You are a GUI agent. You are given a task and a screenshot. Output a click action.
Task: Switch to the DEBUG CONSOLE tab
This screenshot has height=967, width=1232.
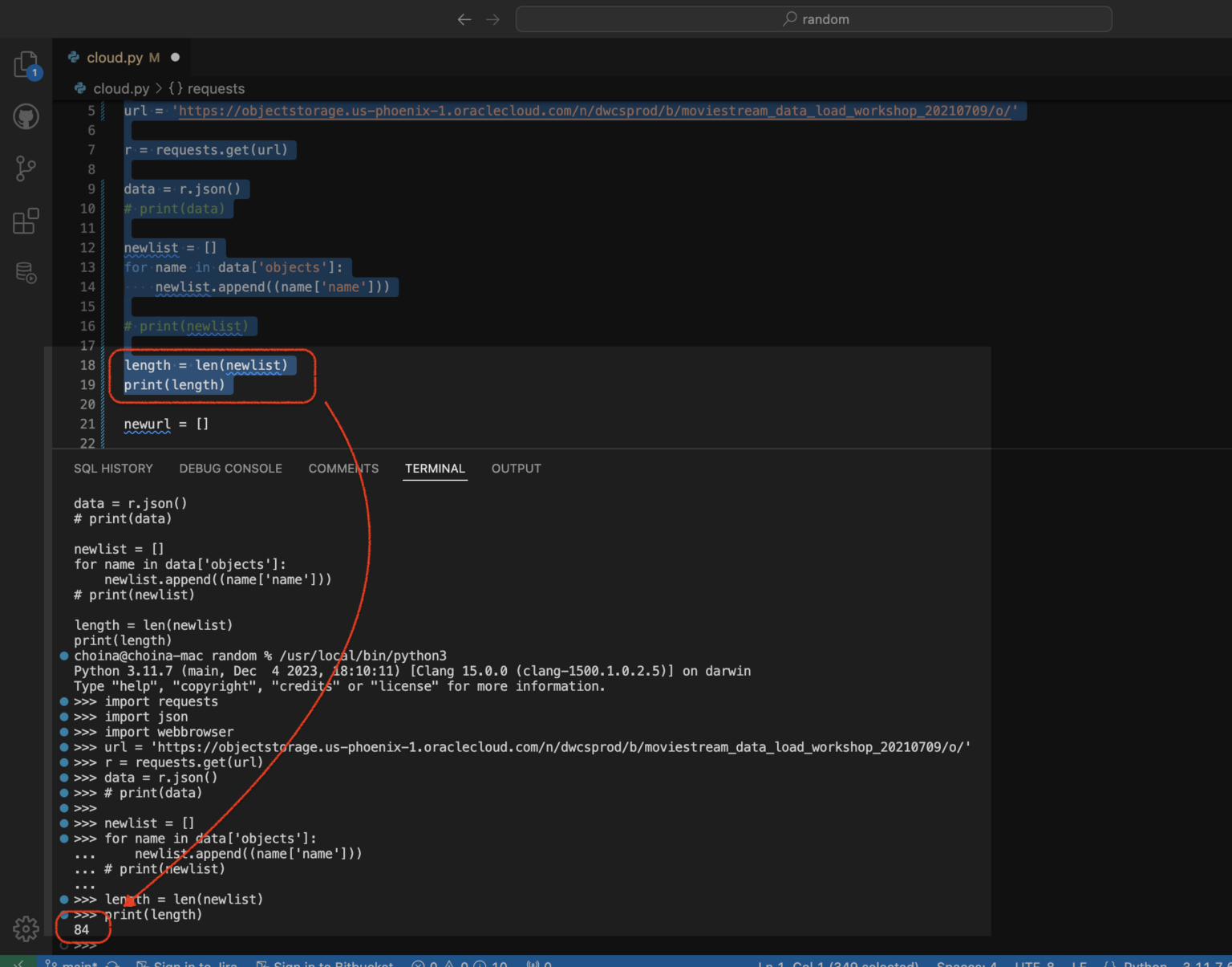[230, 469]
